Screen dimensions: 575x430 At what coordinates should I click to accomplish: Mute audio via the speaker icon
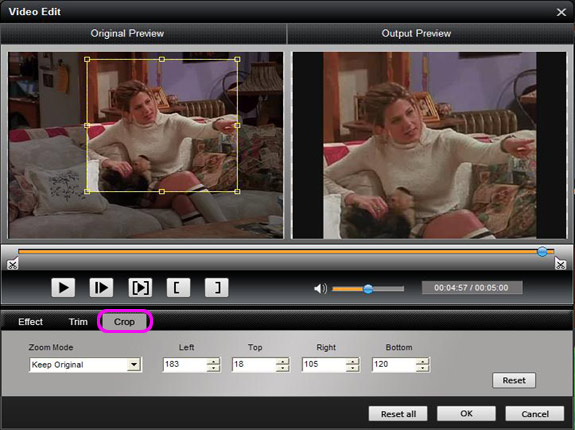click(x=320, y=288)
